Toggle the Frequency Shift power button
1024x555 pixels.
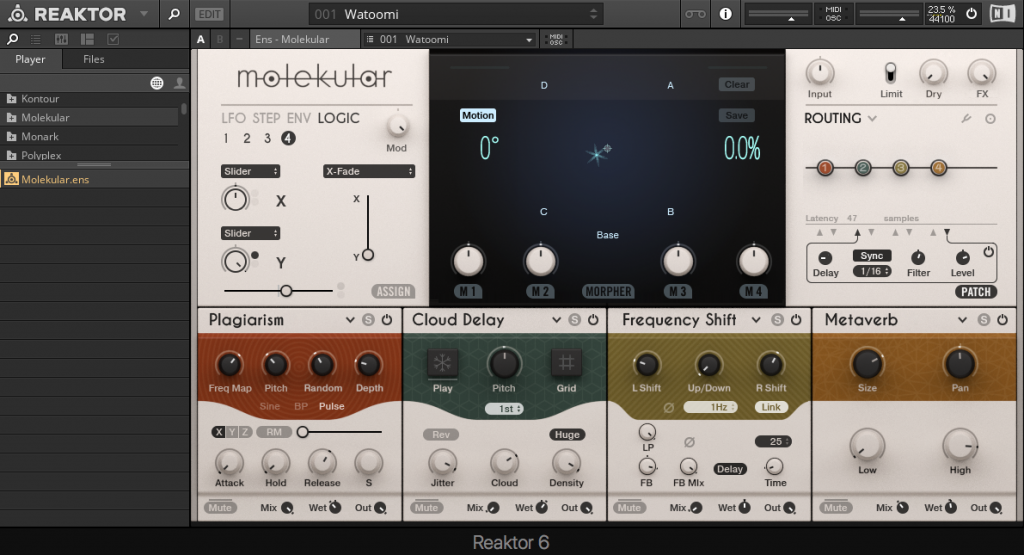[796, 319]
